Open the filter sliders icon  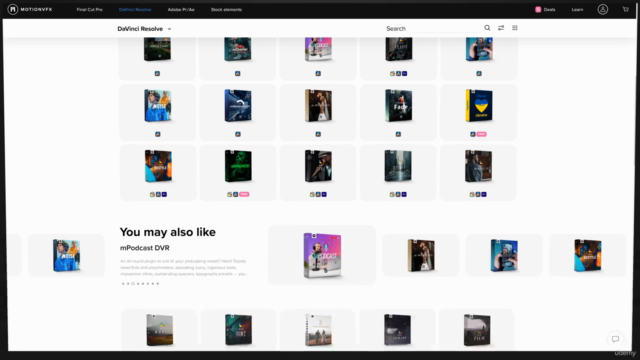501,28
